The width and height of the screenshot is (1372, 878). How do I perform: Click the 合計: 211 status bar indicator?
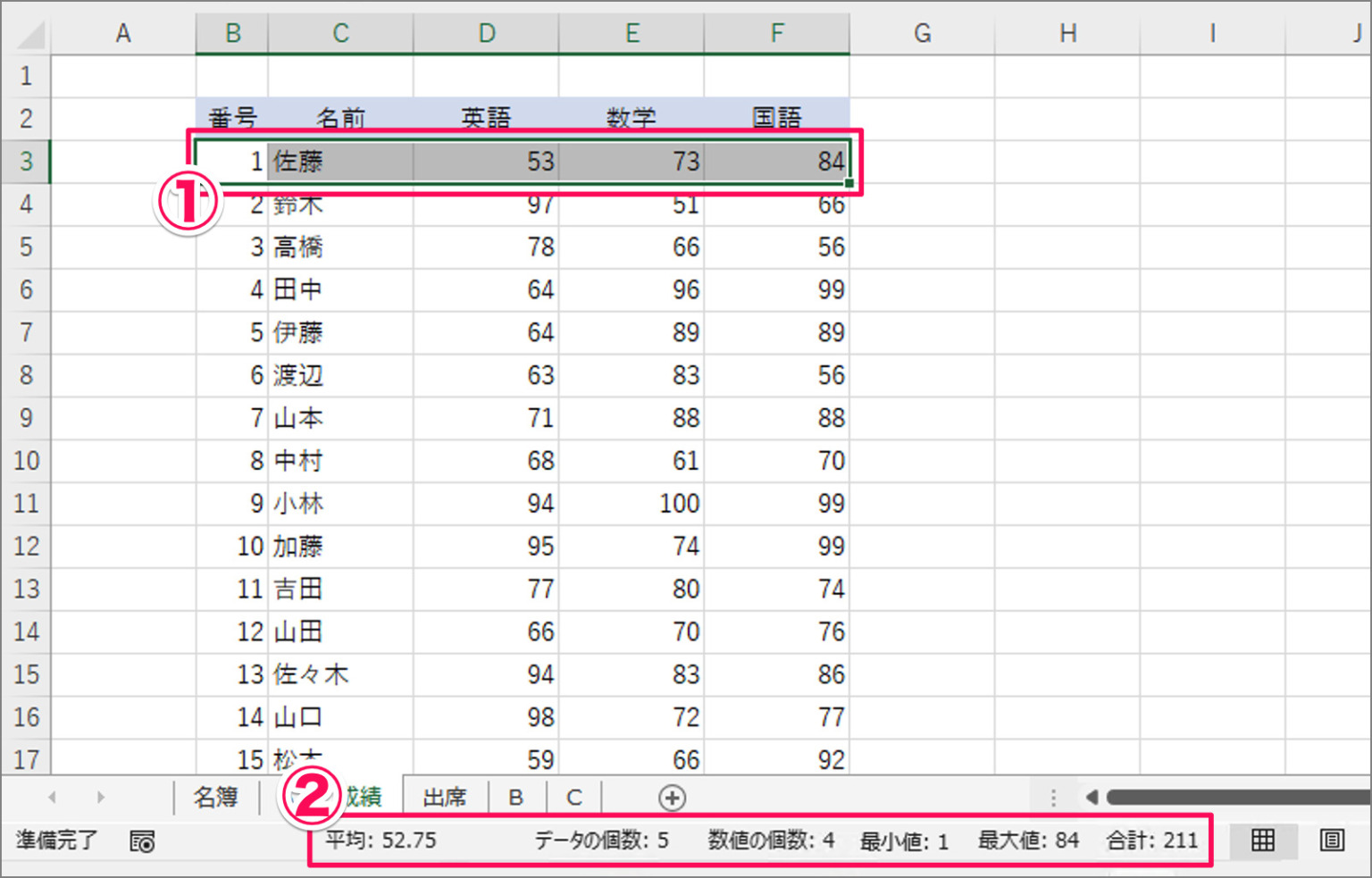[x=1152, y=840]
